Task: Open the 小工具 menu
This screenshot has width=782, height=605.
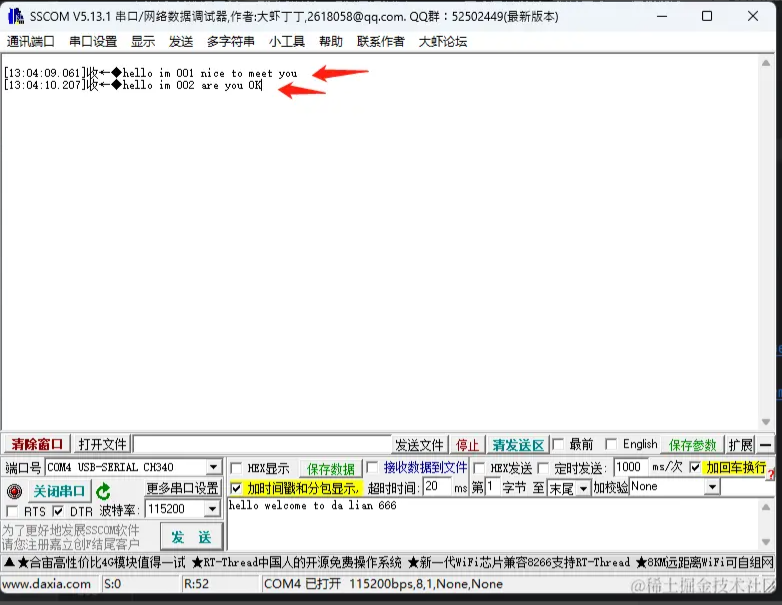Action: 286,41
